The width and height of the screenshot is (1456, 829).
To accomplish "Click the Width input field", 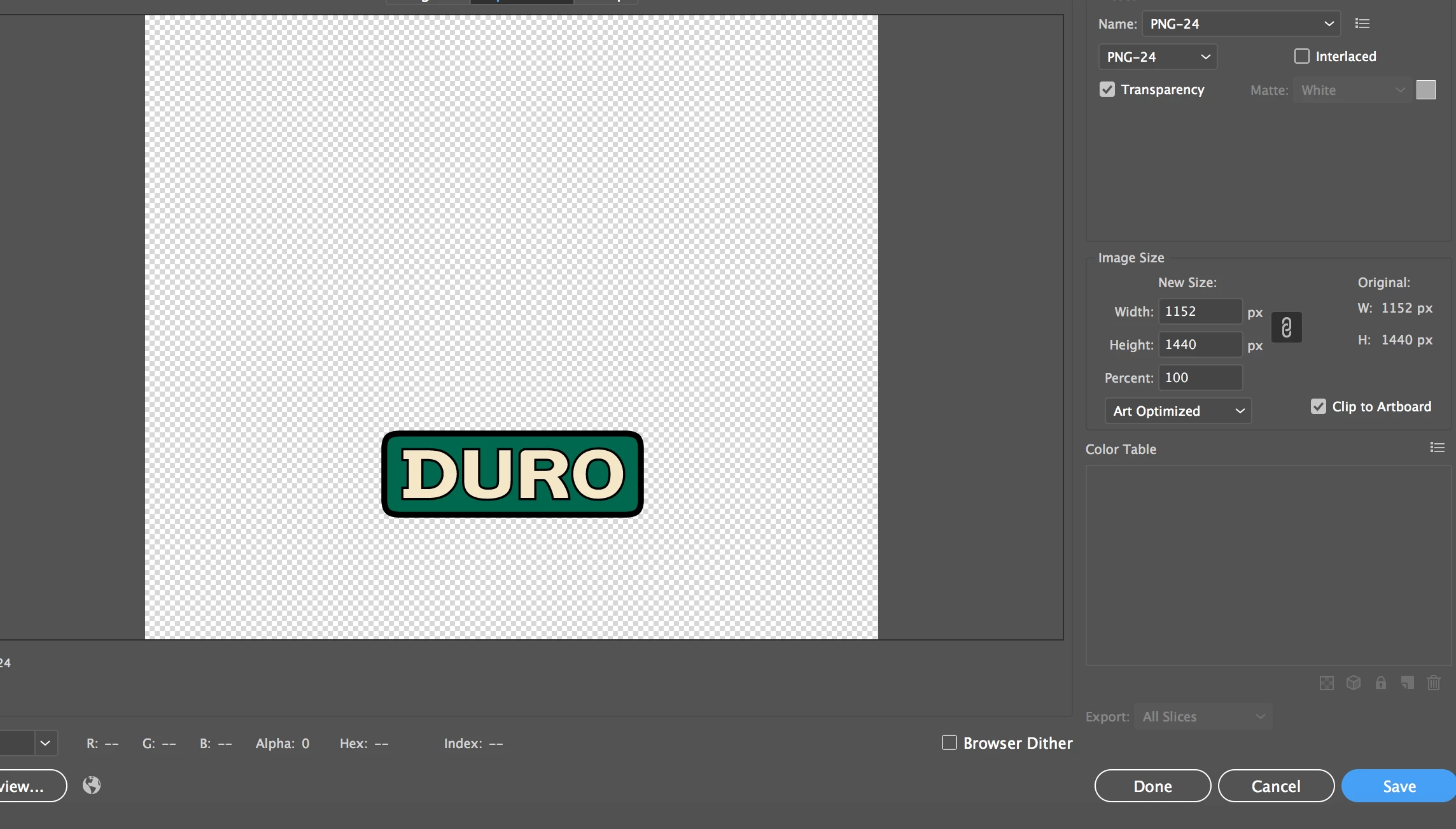I will click(x=1200, y=311).
